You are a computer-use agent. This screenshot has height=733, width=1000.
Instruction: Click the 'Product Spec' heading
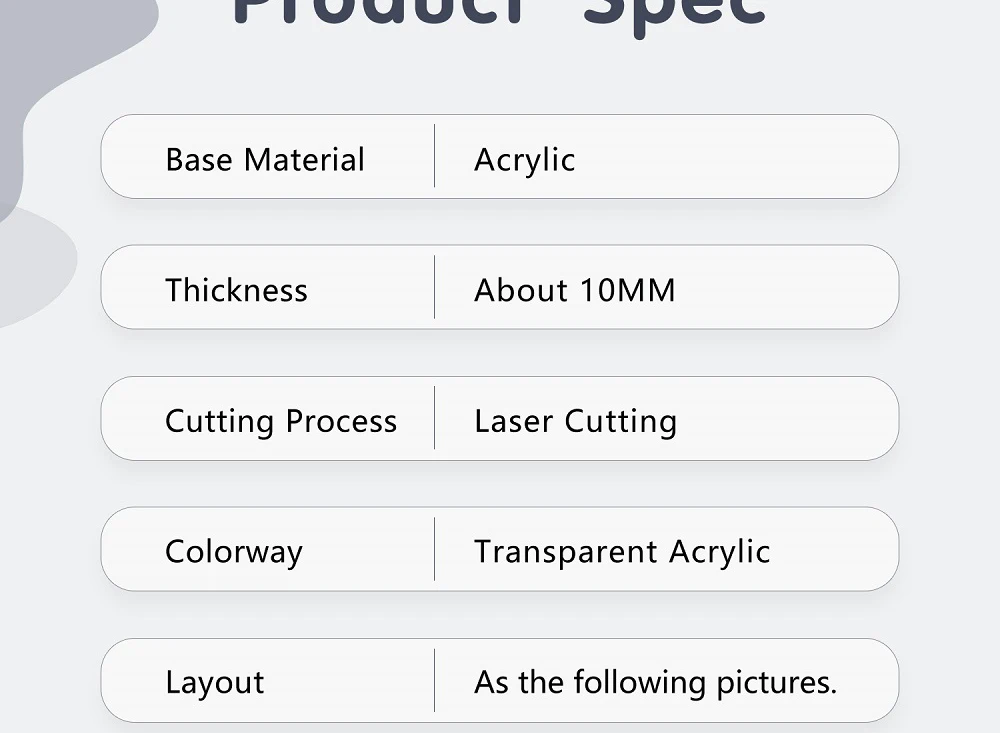(x=498, y=12)
